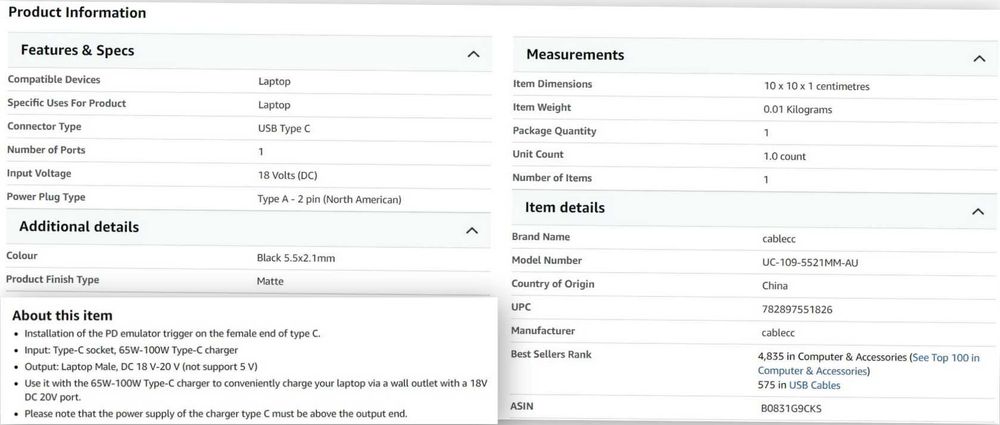This screenshot has width=1000, height=425.
Task: Click the Best Sellers Rank label
Action: [552, 354]
